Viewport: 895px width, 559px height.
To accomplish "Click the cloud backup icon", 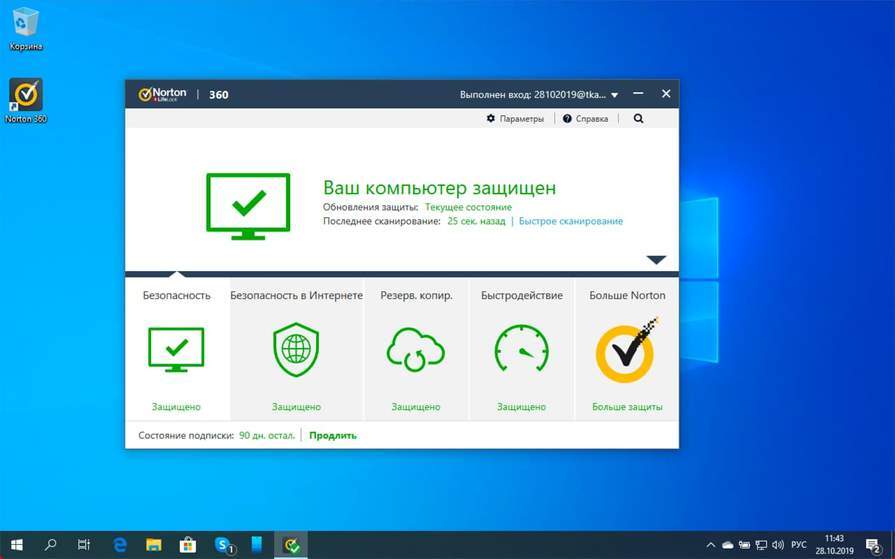I will pyautogui.click(x=415, y=350).
